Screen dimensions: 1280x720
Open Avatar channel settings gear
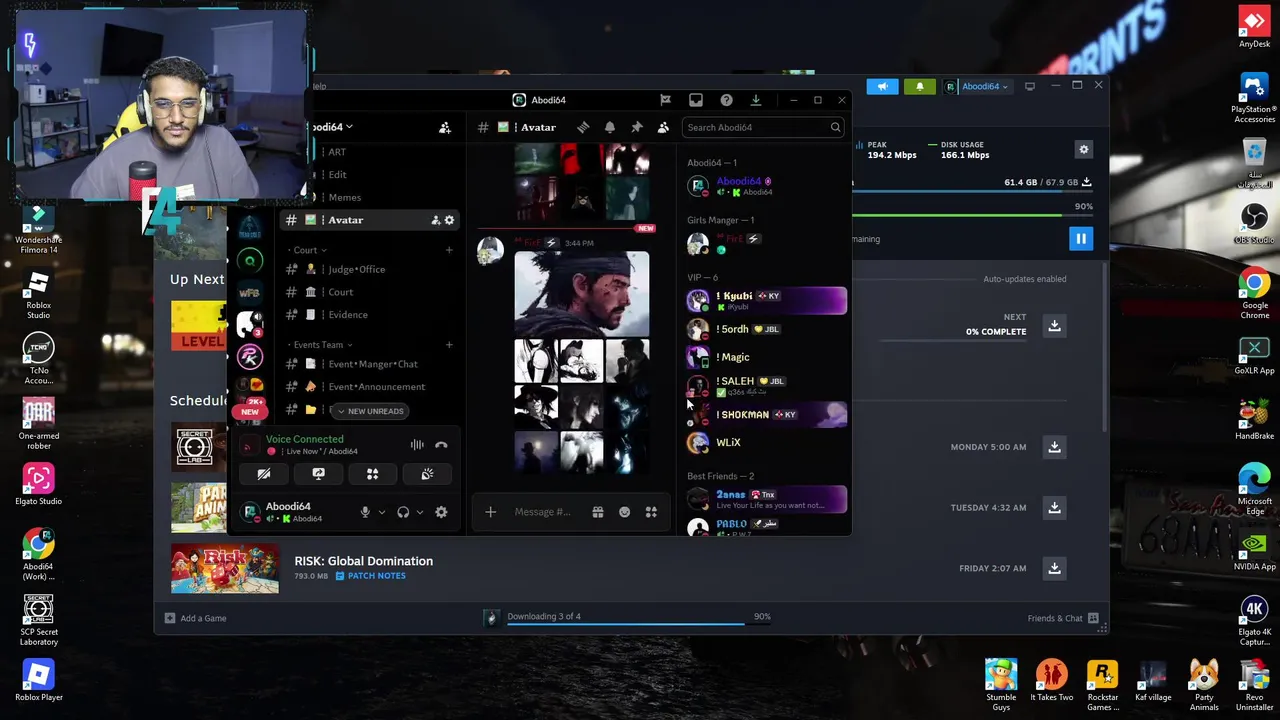tap(449, 220)
